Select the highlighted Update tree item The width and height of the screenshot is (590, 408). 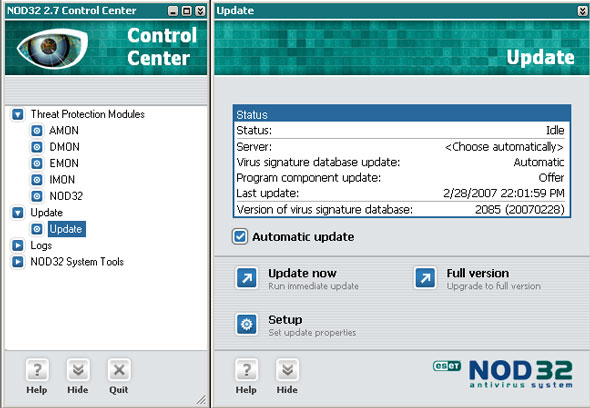pos(67,229)
